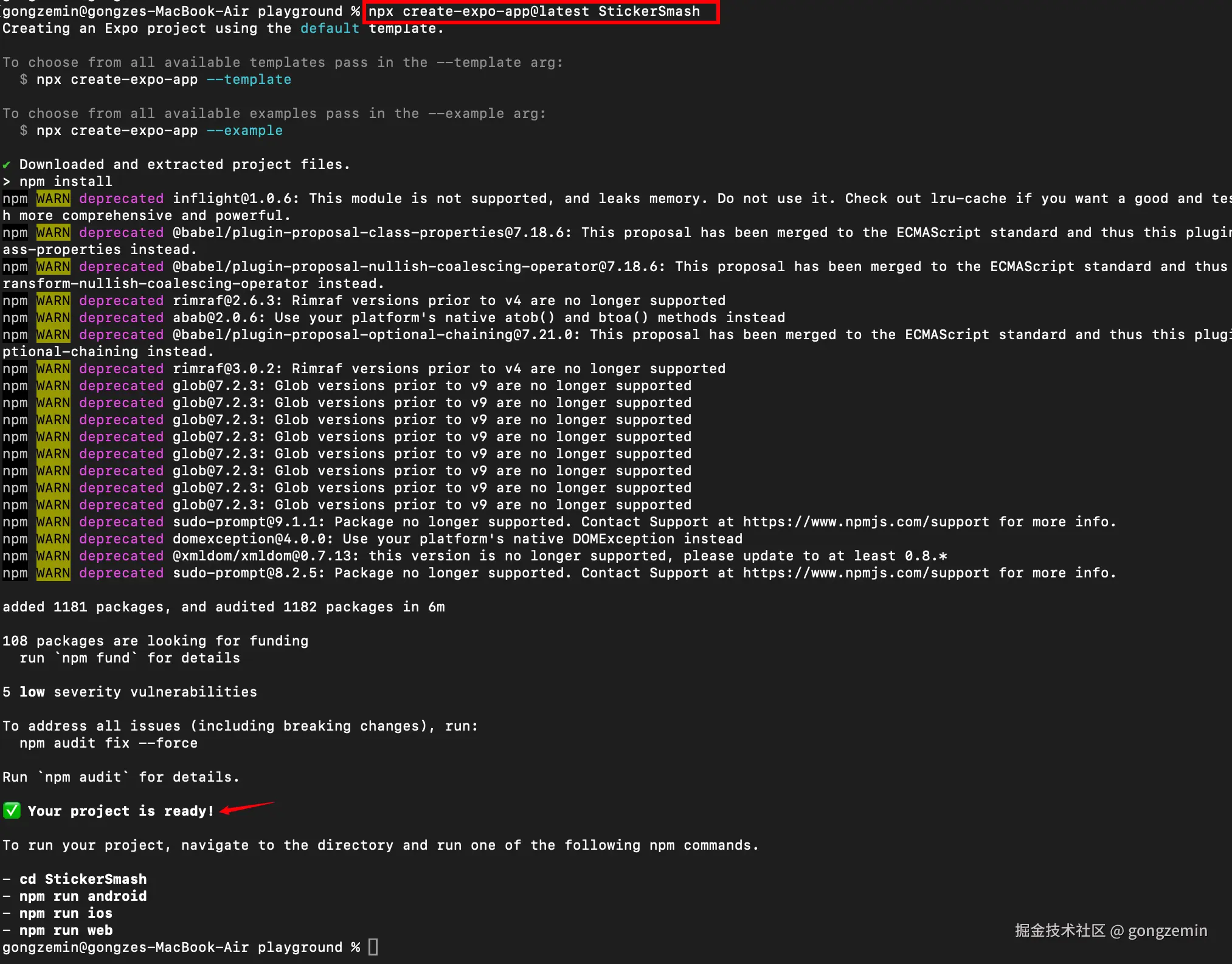
Task: Click the npmjs.com/support URL on the sudo-prompt@9.1.1 line
Action: point(866,522)
